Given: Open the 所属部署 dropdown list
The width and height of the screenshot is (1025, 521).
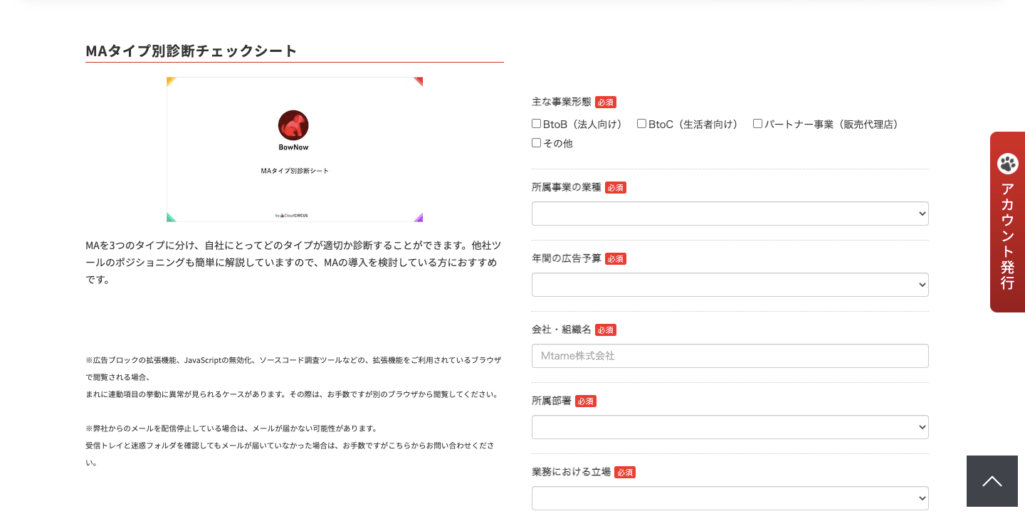Looking at the screenshot, I should click(729, 427).
